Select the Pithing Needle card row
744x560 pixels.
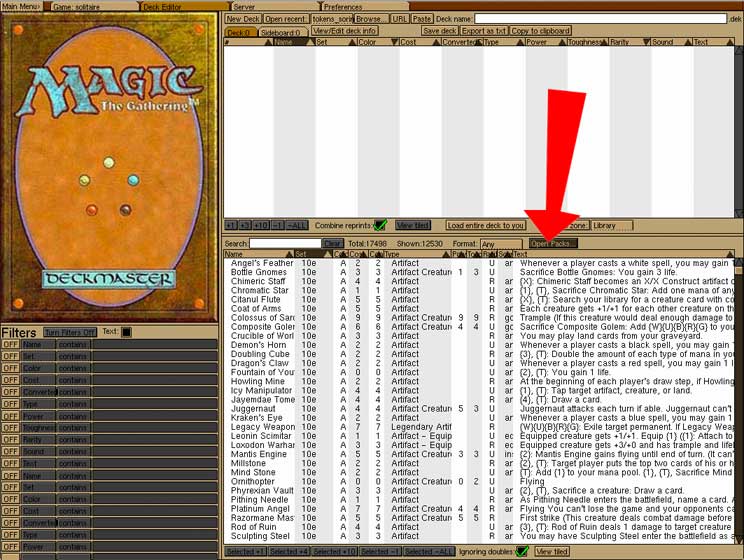pyautogui.click(x=479, y=500)
